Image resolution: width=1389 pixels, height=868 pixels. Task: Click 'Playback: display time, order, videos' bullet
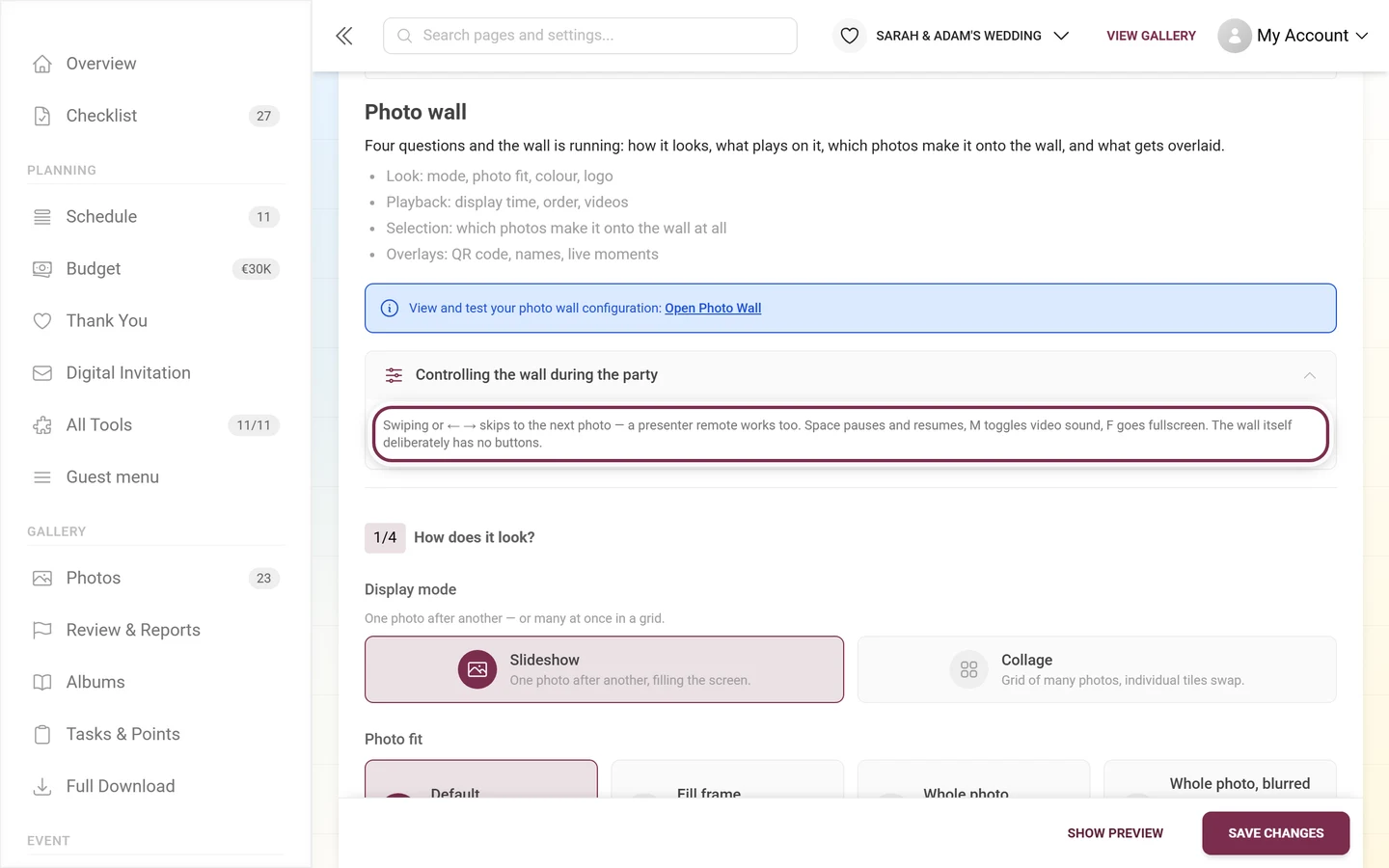507,203
